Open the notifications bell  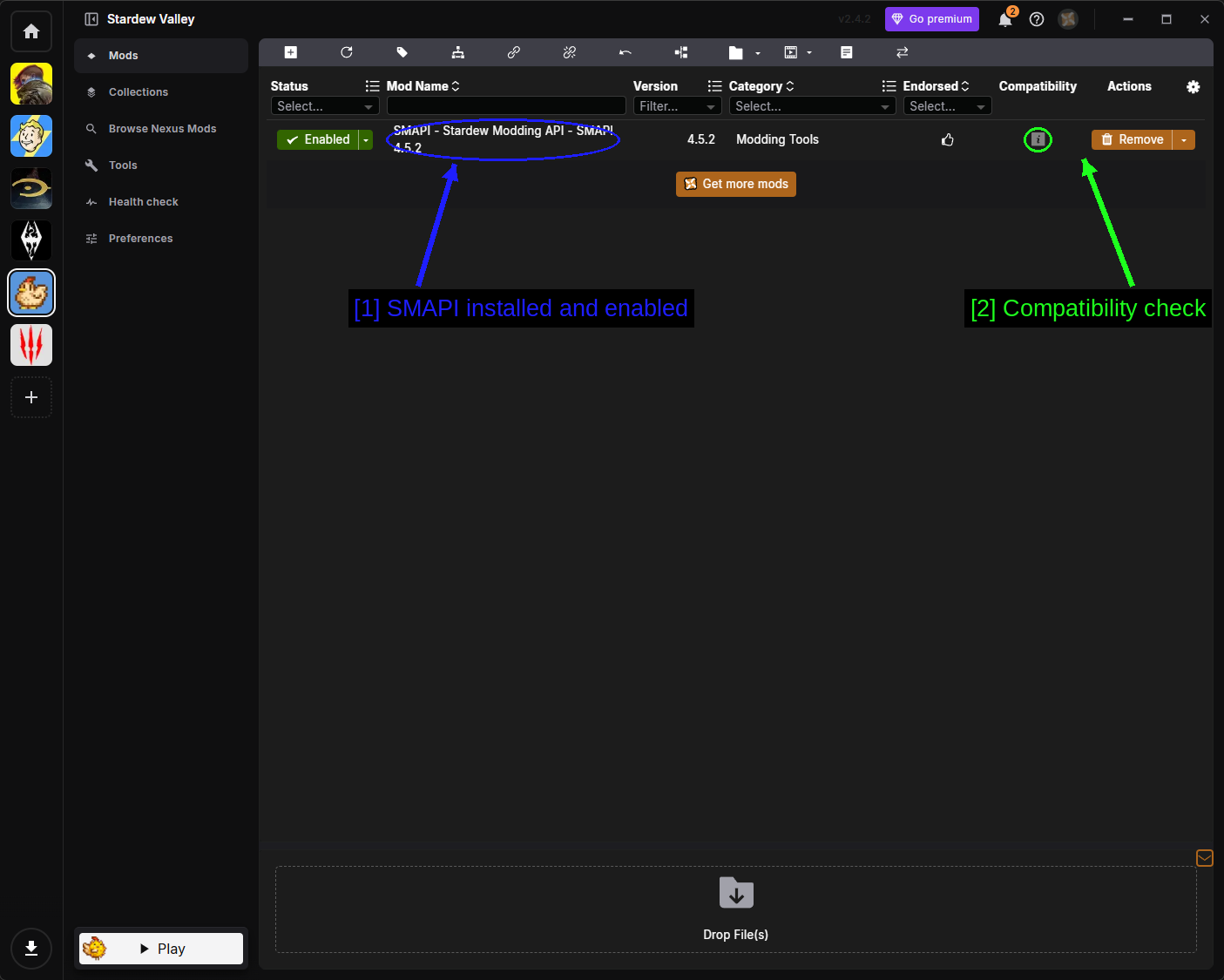click(1005, 19)
